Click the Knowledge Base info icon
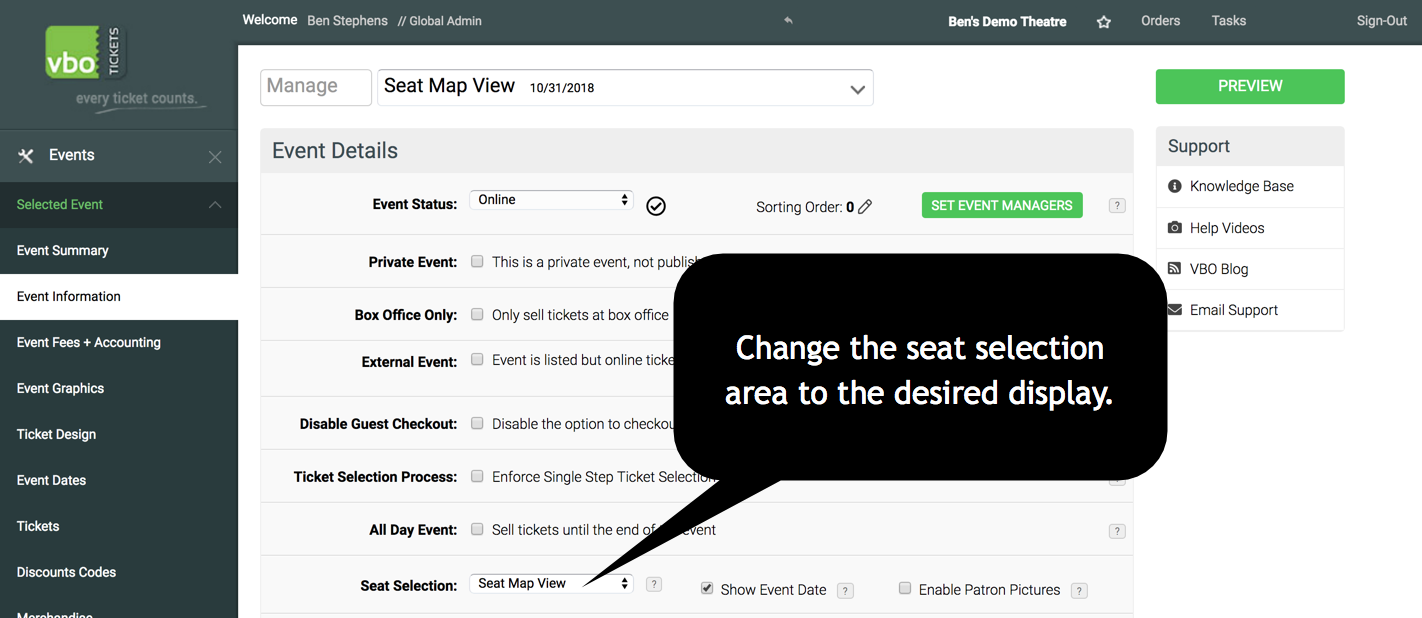The width and height of the screenshot is (1422, 618). click(1175, 186)
